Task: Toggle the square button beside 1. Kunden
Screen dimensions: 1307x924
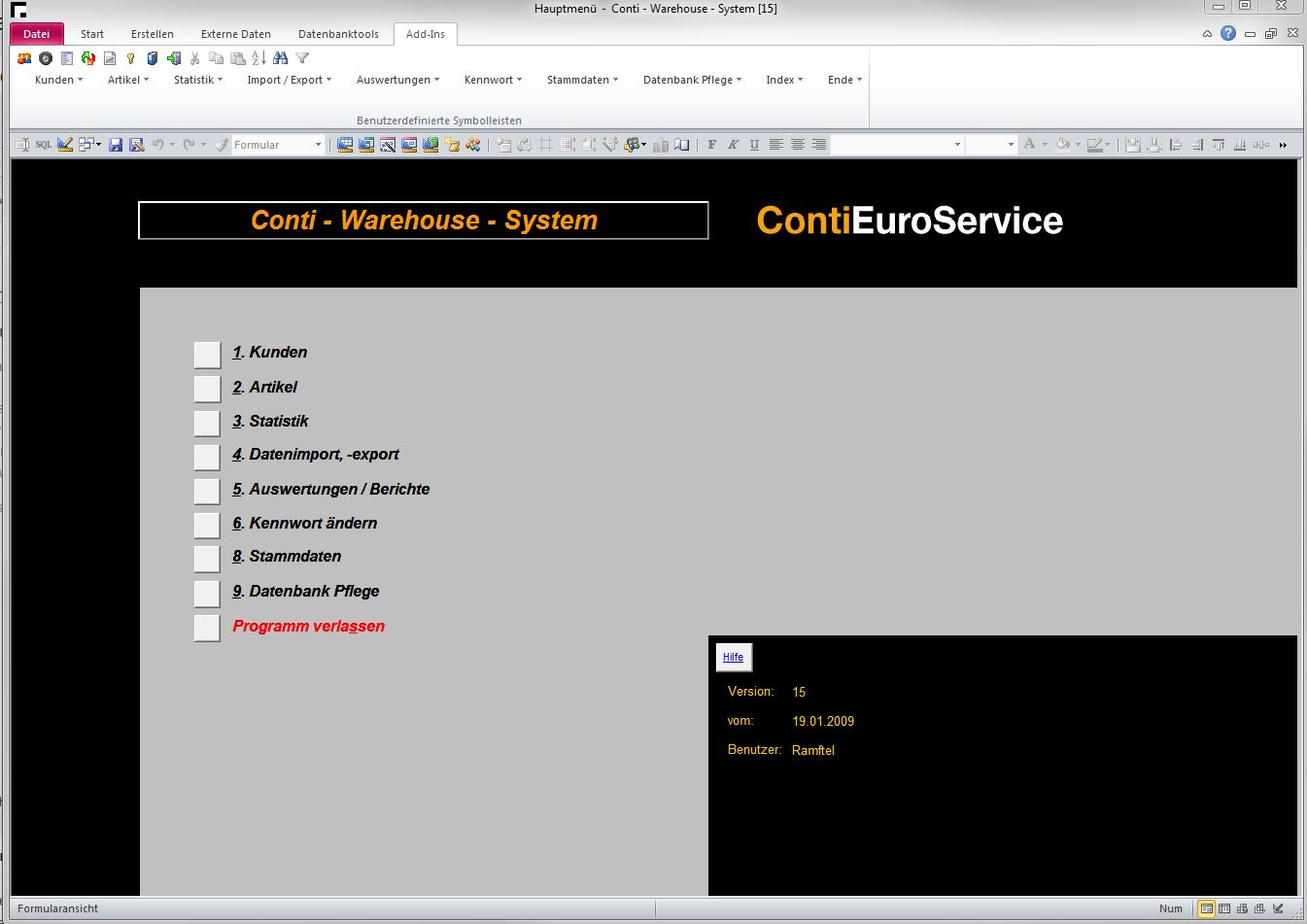Action: (207, 355)
